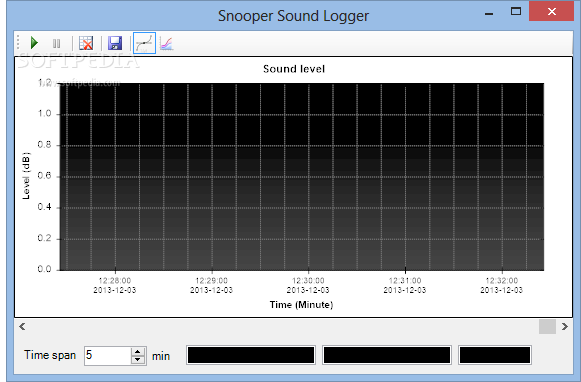Click the toolbar drag handle grip
The height and width of the screenshot is (382, 581).
pos(18,43)
